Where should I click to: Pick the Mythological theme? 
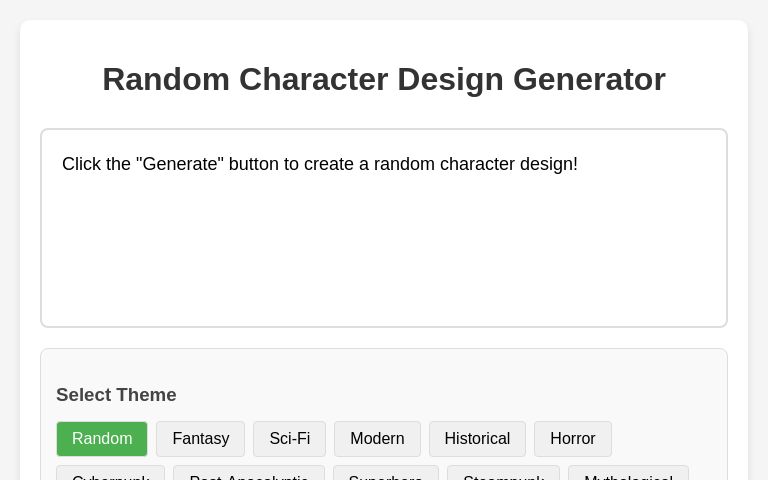point(628,473)
